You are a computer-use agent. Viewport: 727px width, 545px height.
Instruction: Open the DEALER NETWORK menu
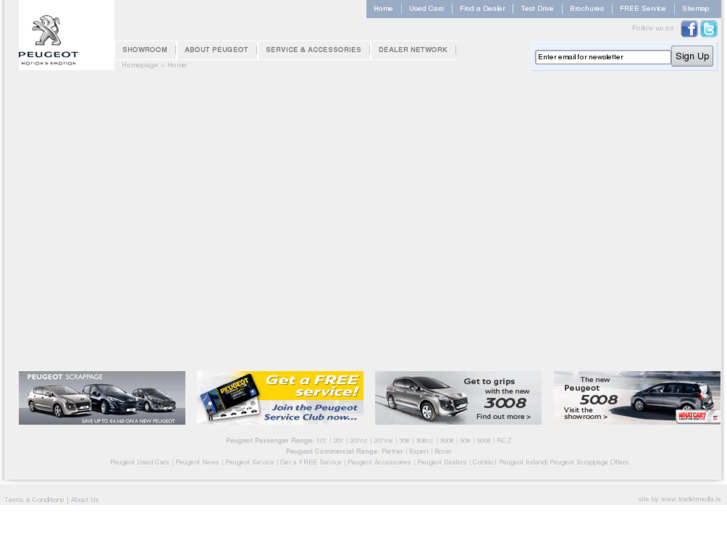[x=413, y=50]
